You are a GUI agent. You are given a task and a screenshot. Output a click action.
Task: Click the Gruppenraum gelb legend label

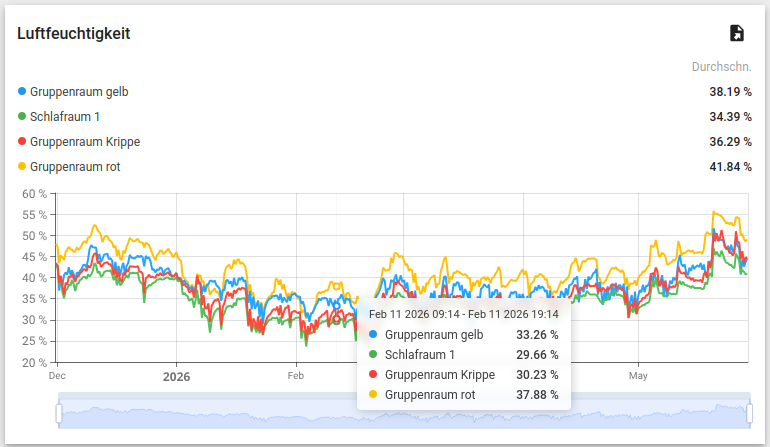pyautogui.click(x=79, y=92)
